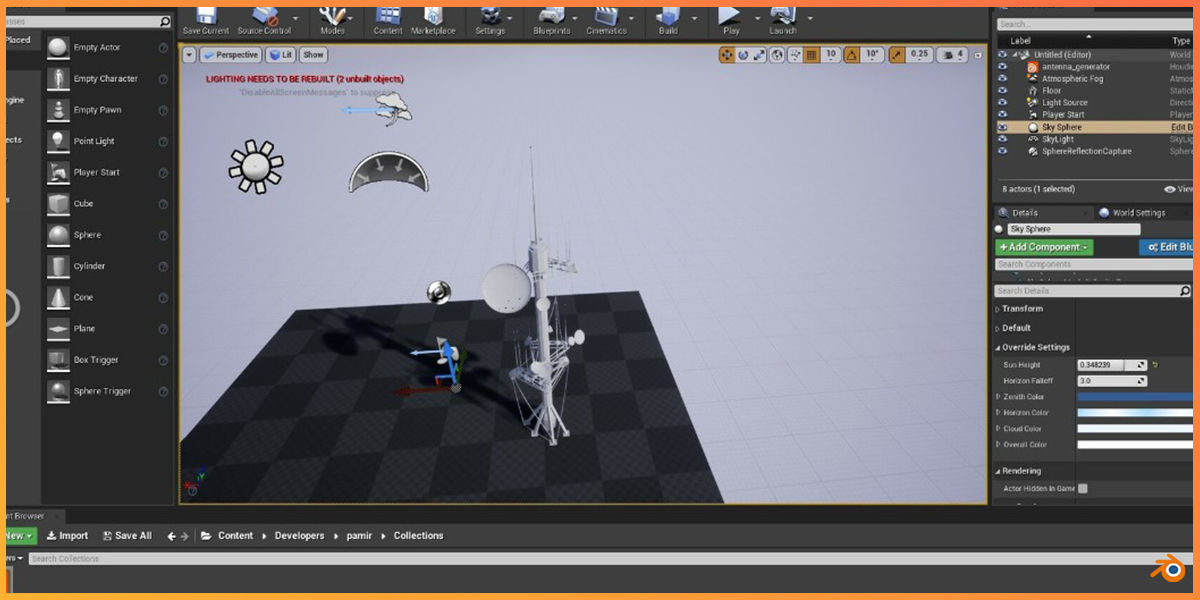1200x600 pixels.
Task: Open the Lit view mode menu
Action: click(x=280, y=54)
